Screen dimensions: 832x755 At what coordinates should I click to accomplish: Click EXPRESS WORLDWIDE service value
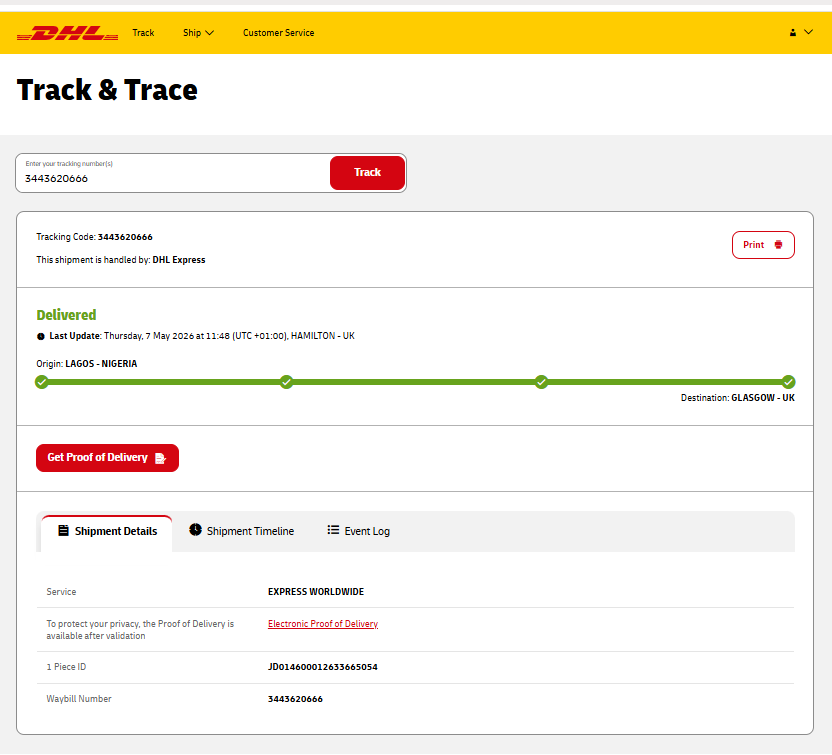tap(316, 592)
